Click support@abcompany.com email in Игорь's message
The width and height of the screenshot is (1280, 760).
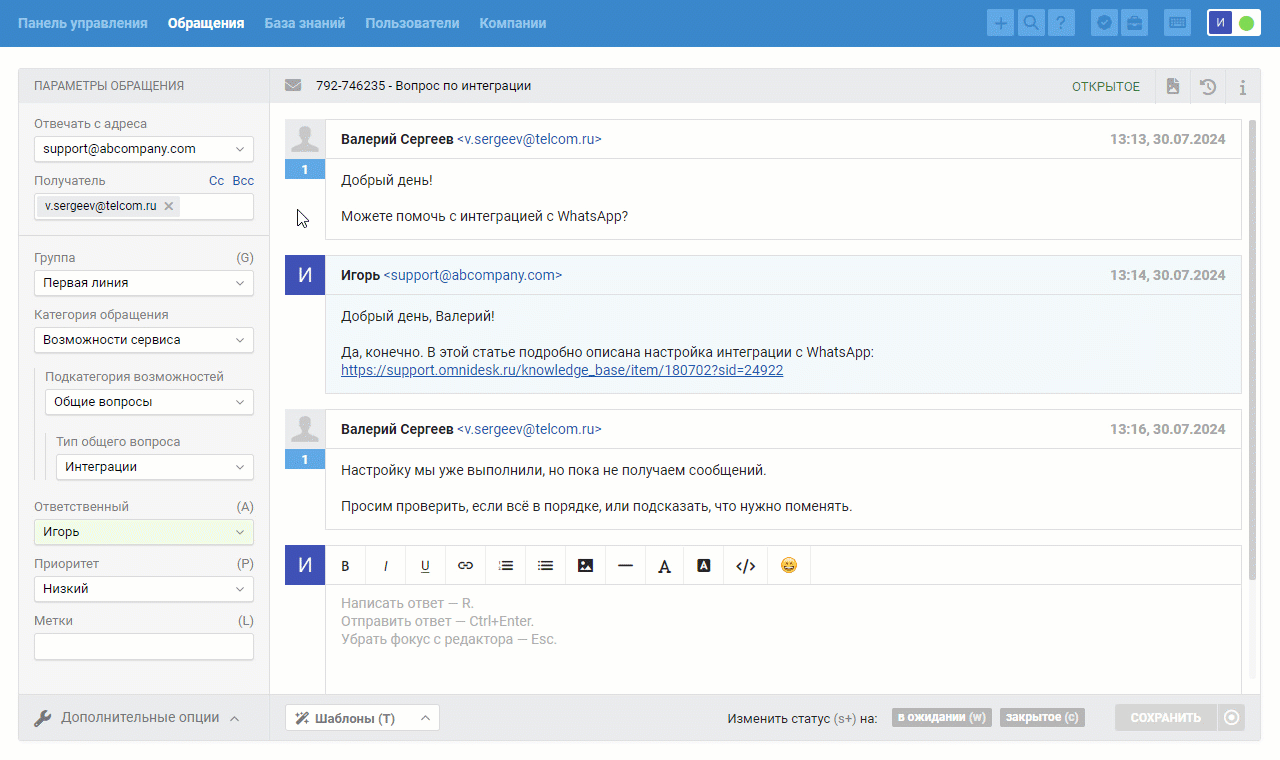coord(473,275)
